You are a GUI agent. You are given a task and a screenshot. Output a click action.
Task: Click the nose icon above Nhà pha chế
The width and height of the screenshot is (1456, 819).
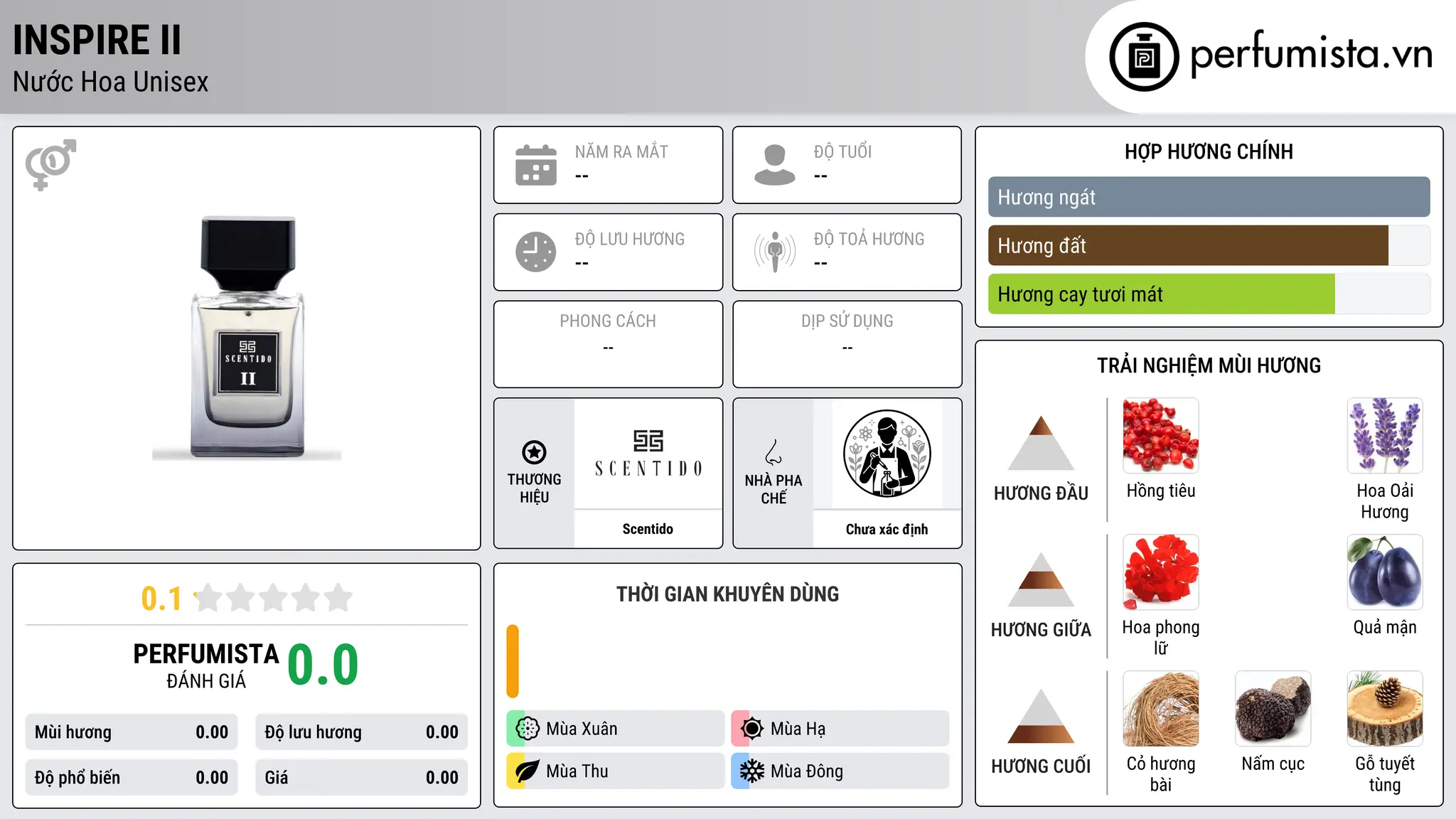pos(773,452)
